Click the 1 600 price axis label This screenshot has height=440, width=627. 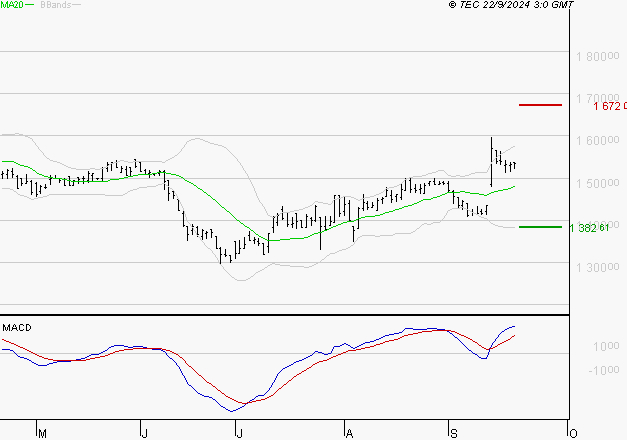click(597, 140)
